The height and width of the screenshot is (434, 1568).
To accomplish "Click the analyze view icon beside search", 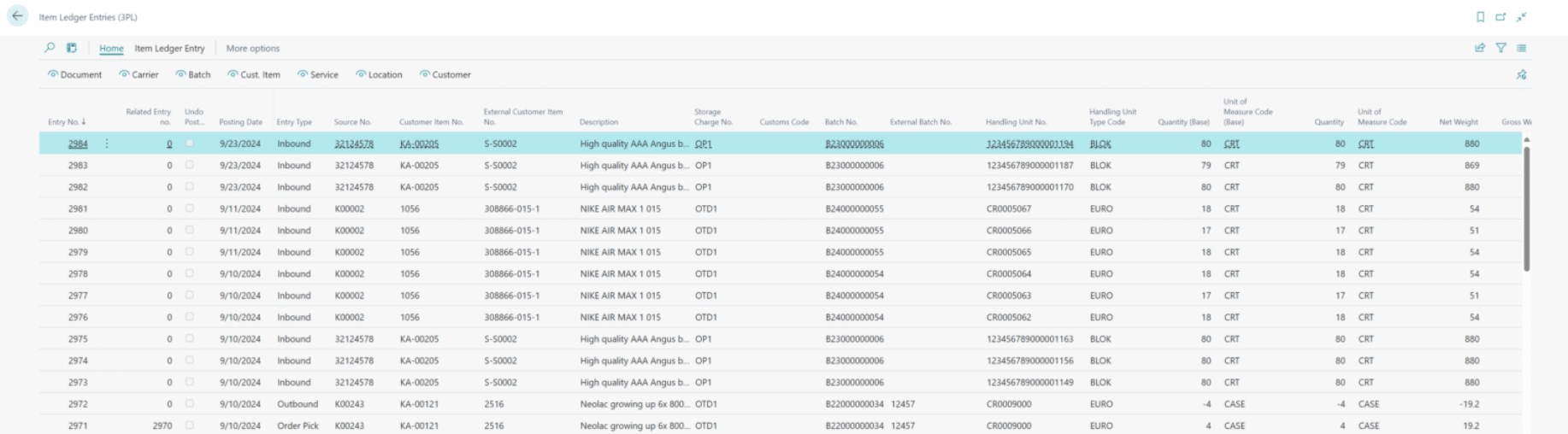I will [x=72, y=48].
